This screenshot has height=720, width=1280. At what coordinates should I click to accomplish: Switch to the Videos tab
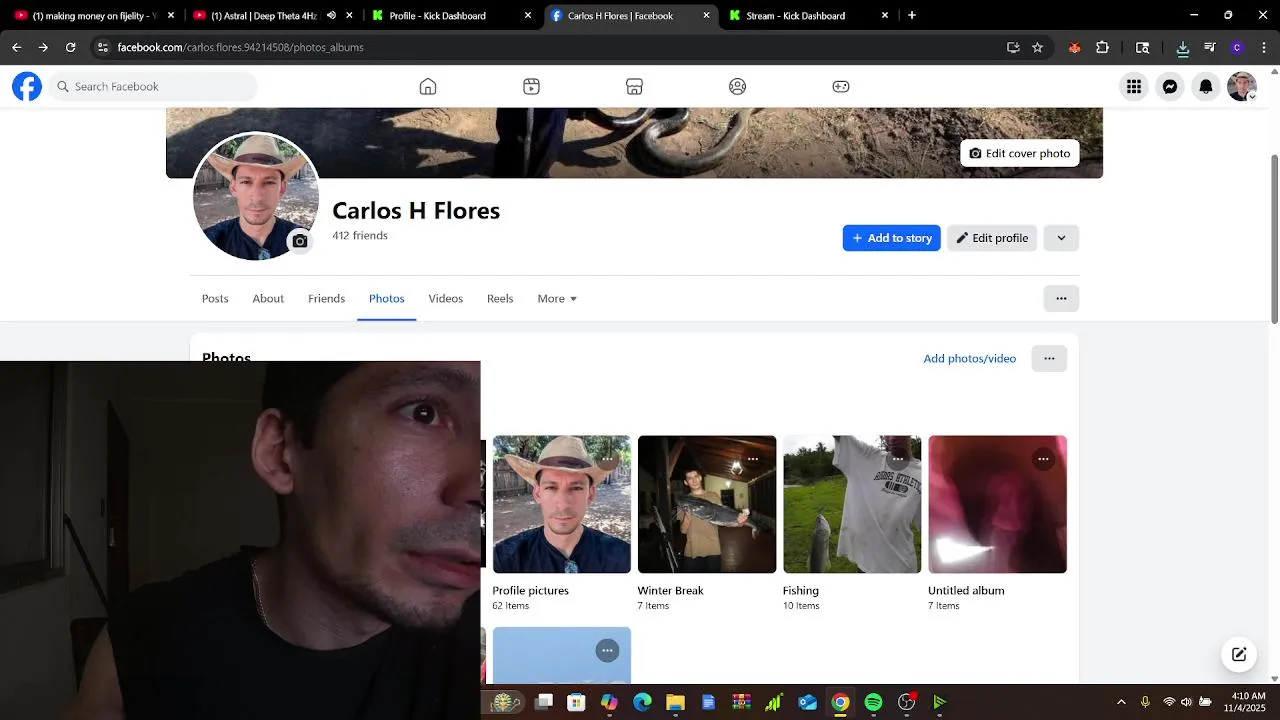click(445, 298)
